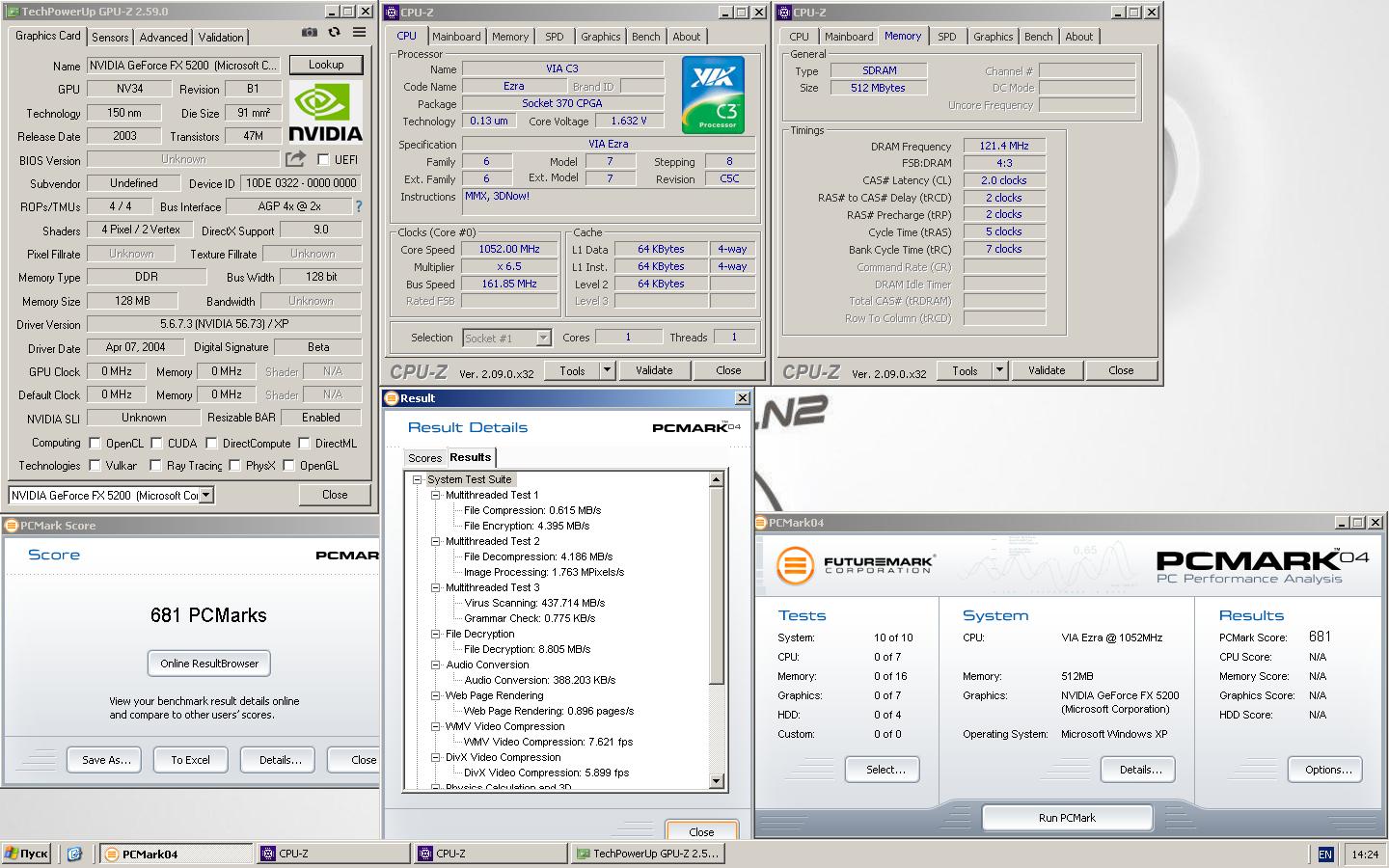Click the VIA C3 processor logo
The width and height of the screenshot is (1389, 868).
tap(714, 95)
